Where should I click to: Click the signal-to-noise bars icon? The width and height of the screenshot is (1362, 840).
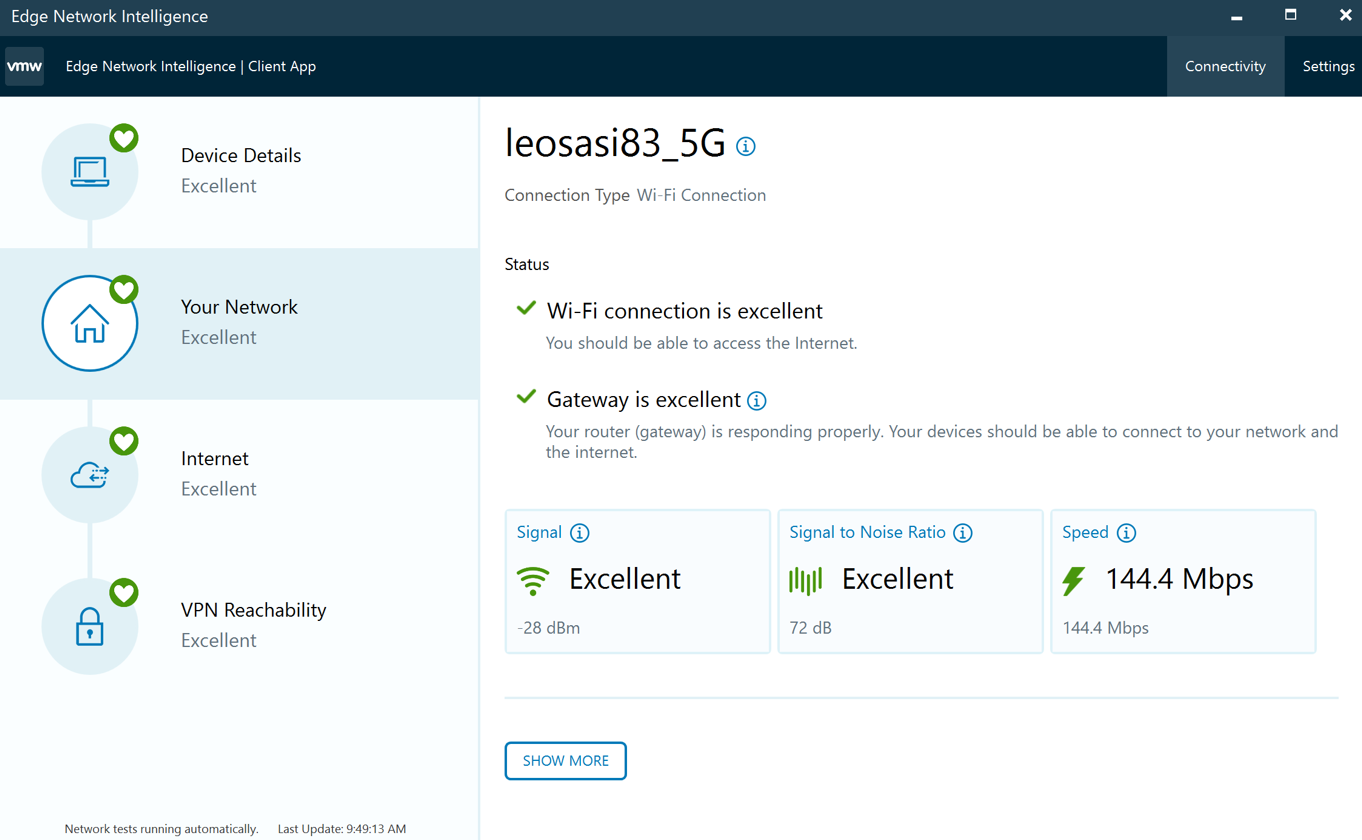(806, 580)
